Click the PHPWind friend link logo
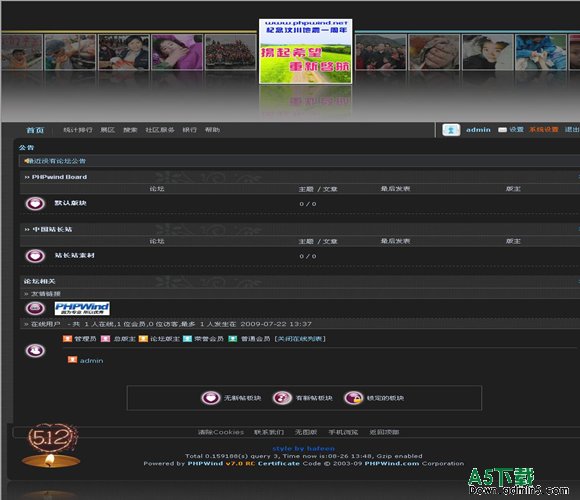The image size is (580, 500). [82, 308]
